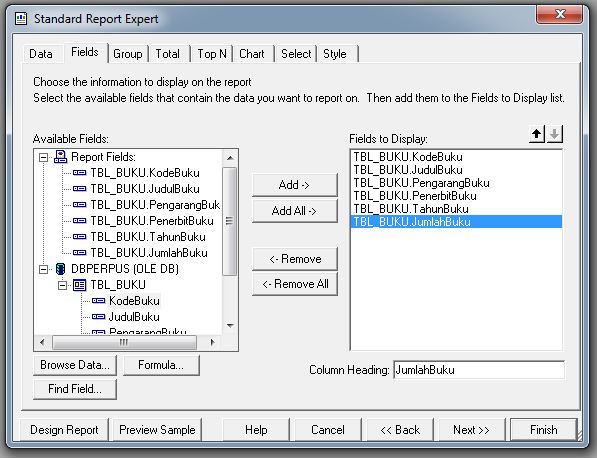The image size is (597, 458).
Task: Select the Fields tab
Action: (x=85, y=52)
